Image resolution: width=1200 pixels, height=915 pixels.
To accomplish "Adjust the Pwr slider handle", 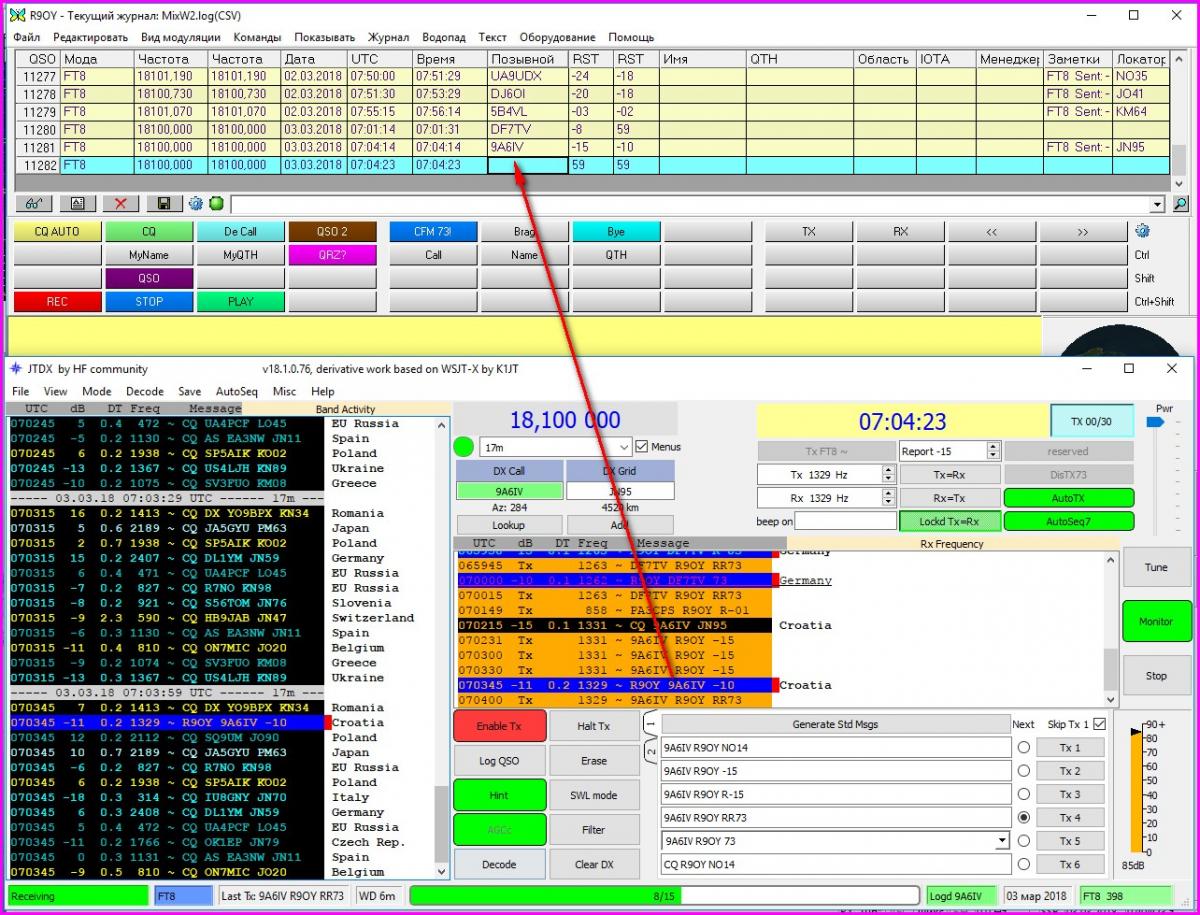I will point(1155,423).
